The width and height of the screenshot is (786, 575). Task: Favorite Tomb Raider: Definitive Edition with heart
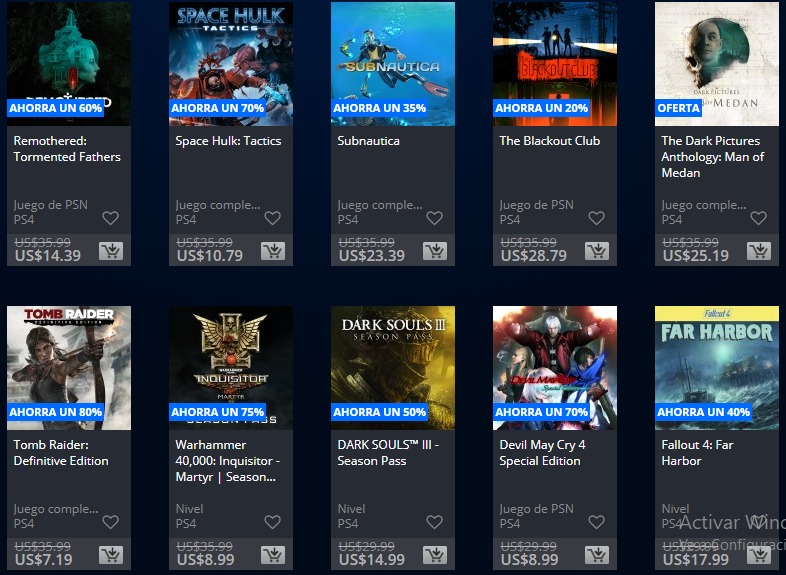[110, 522]
